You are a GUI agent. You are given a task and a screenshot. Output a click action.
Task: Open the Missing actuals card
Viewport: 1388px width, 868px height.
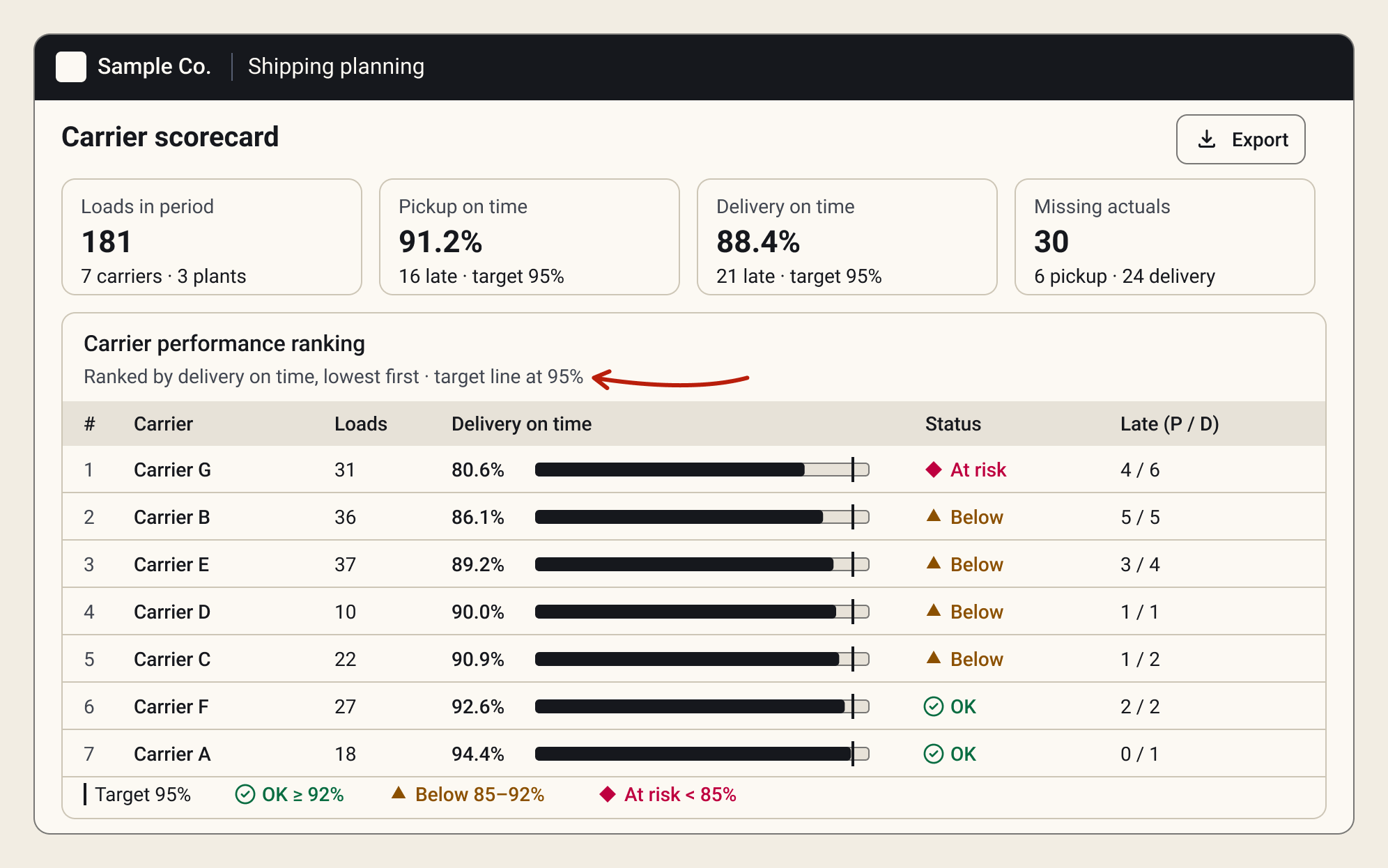pyautogui.click(x=1165, y=237)
